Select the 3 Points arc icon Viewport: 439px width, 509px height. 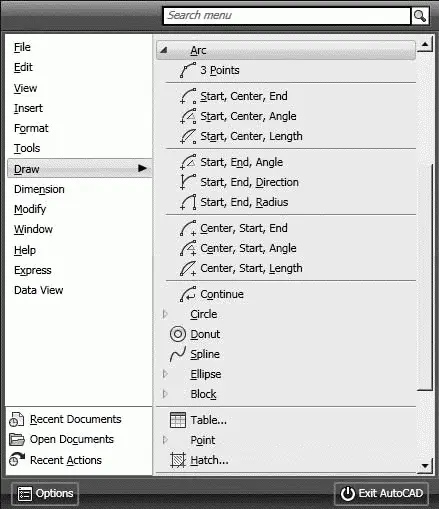[188, 70]
